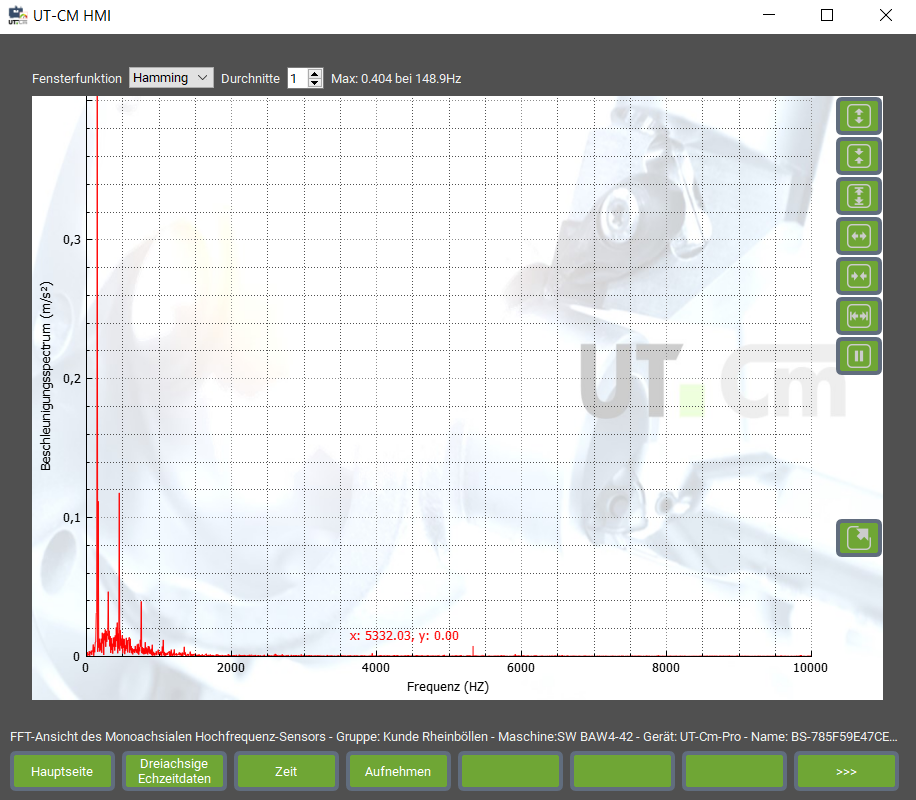Screen dimensions: 916x800
Task: Click the export chart icon
Action: [859, 538]
